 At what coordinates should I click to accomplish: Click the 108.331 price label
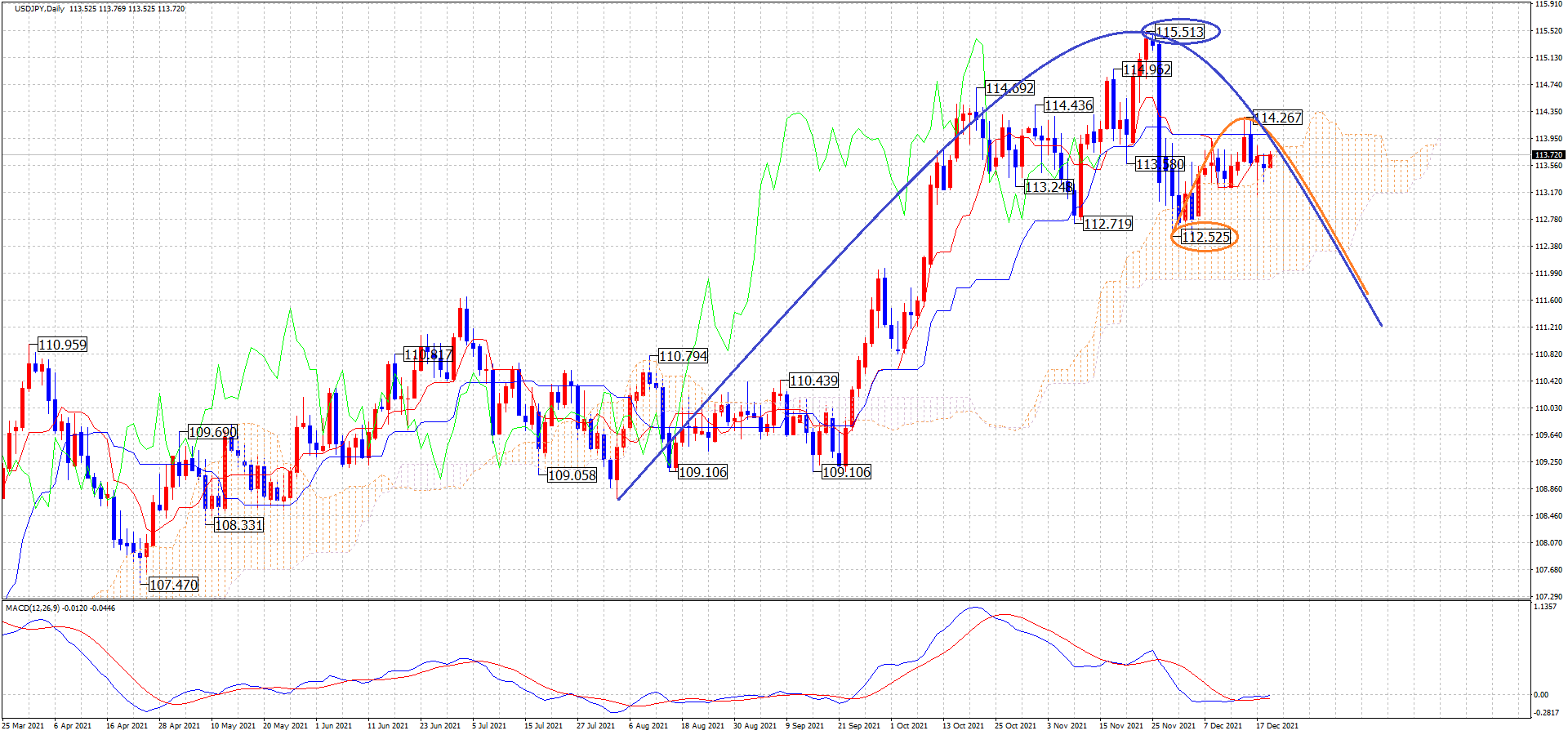tap(238, 525)
